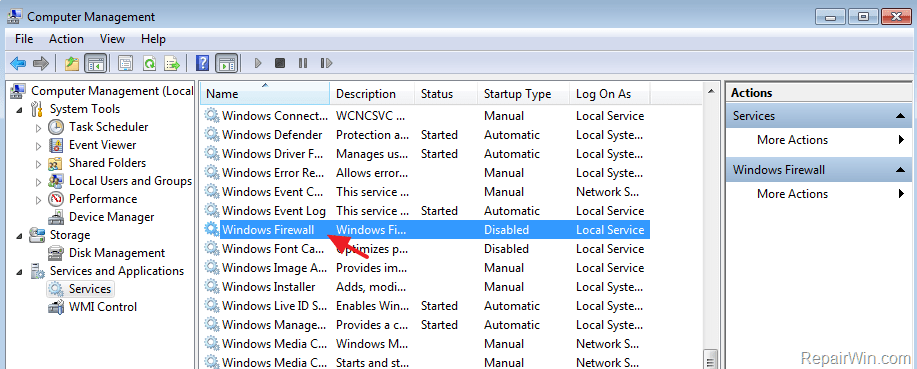Image resolution: width=917 pixels, height=369 pixels.
Task: Click the services list scroll-up arrow
Action: click(711, 91)
